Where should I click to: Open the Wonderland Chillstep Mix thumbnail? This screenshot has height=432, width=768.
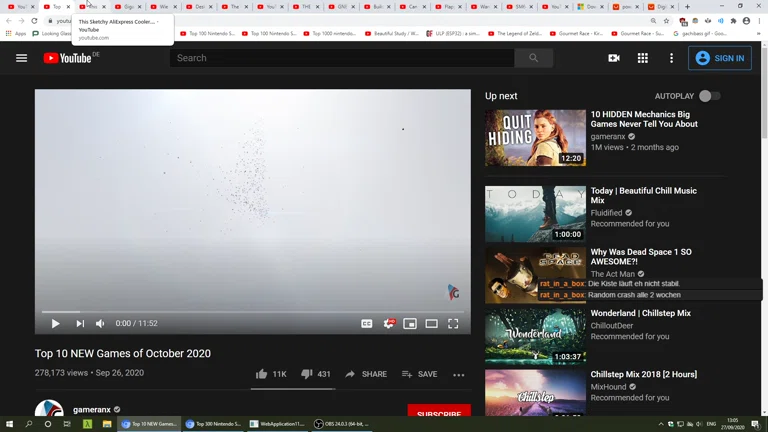(x=535, y=336)
